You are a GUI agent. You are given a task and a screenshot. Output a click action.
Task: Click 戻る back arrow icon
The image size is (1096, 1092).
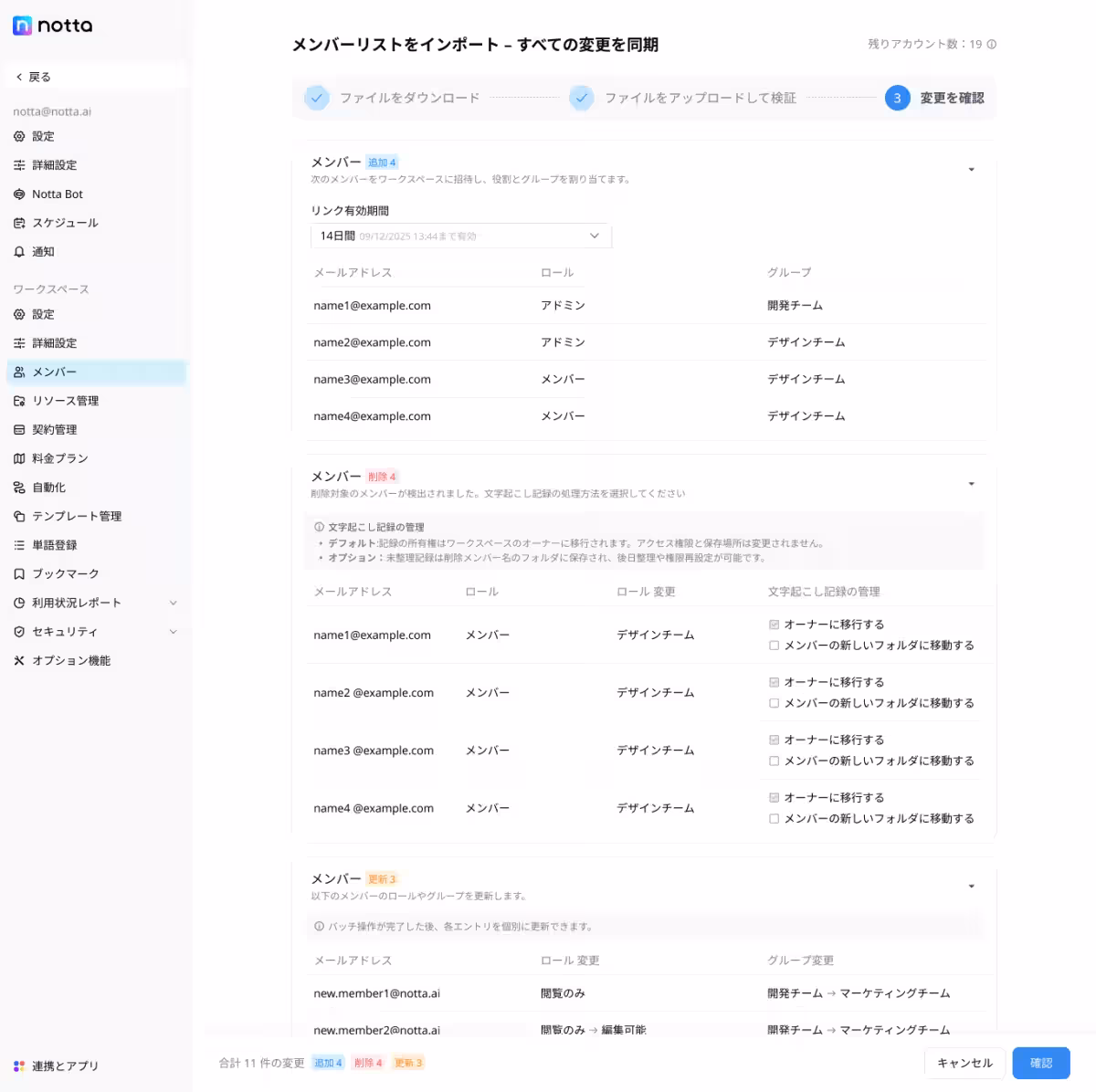[x=18, y=77]
